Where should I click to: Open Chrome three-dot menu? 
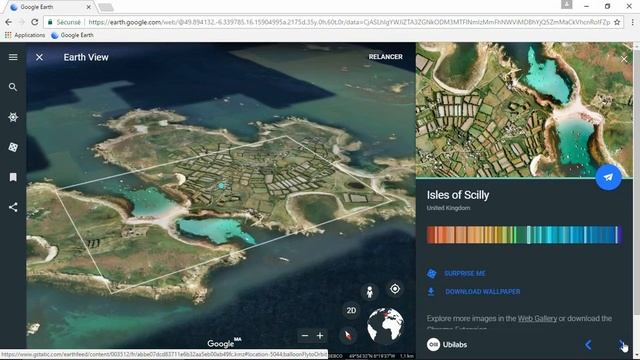[632, 22]
